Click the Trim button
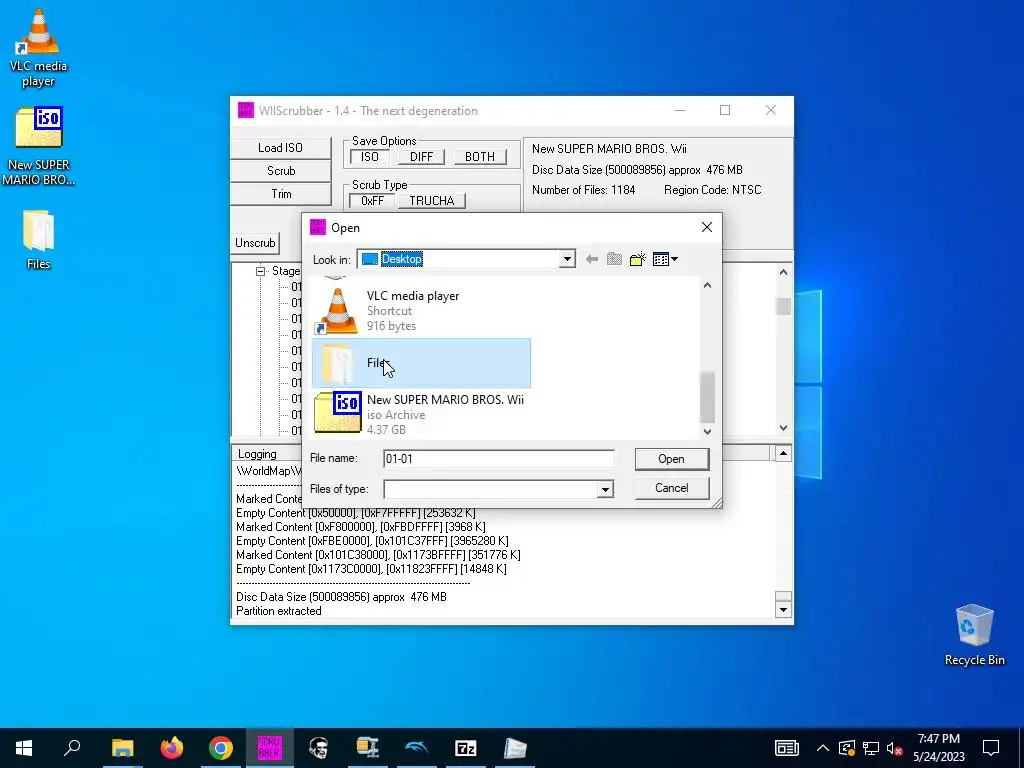This screenshot has height=768, width=1024. pos(281,194)
